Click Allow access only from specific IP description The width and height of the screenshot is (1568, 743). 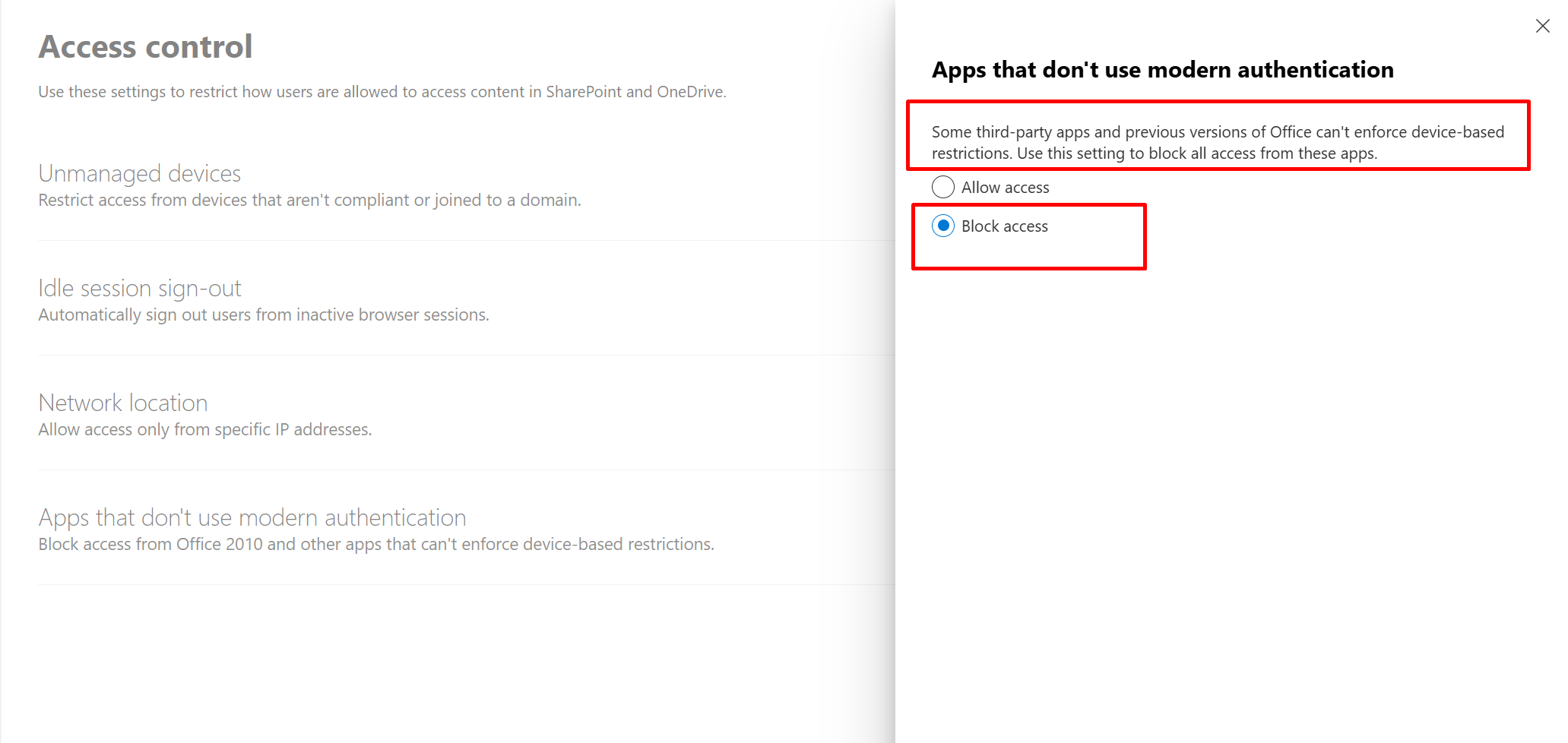[205, 429]
